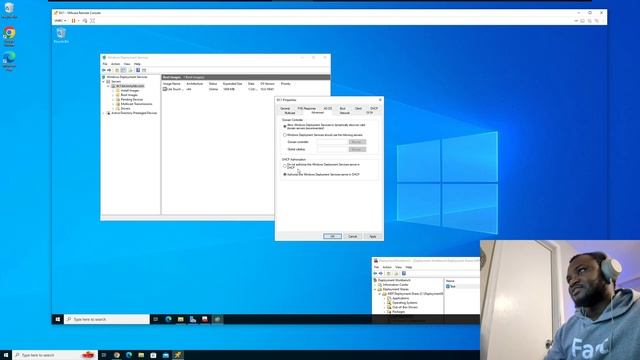Select 'Authorize the Windows Deployment Services server' radio

click(285, 174)
